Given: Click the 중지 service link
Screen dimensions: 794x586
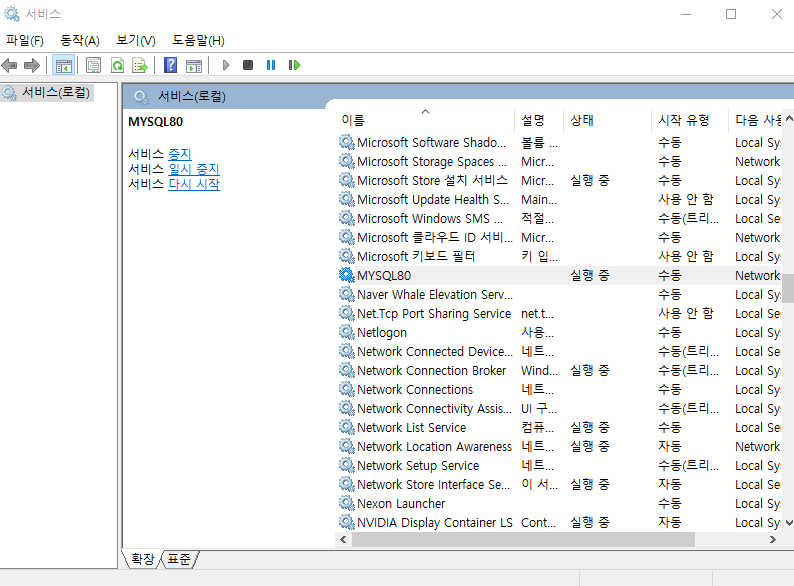Looking at the screenshot, I should click(x=180, y=154).
